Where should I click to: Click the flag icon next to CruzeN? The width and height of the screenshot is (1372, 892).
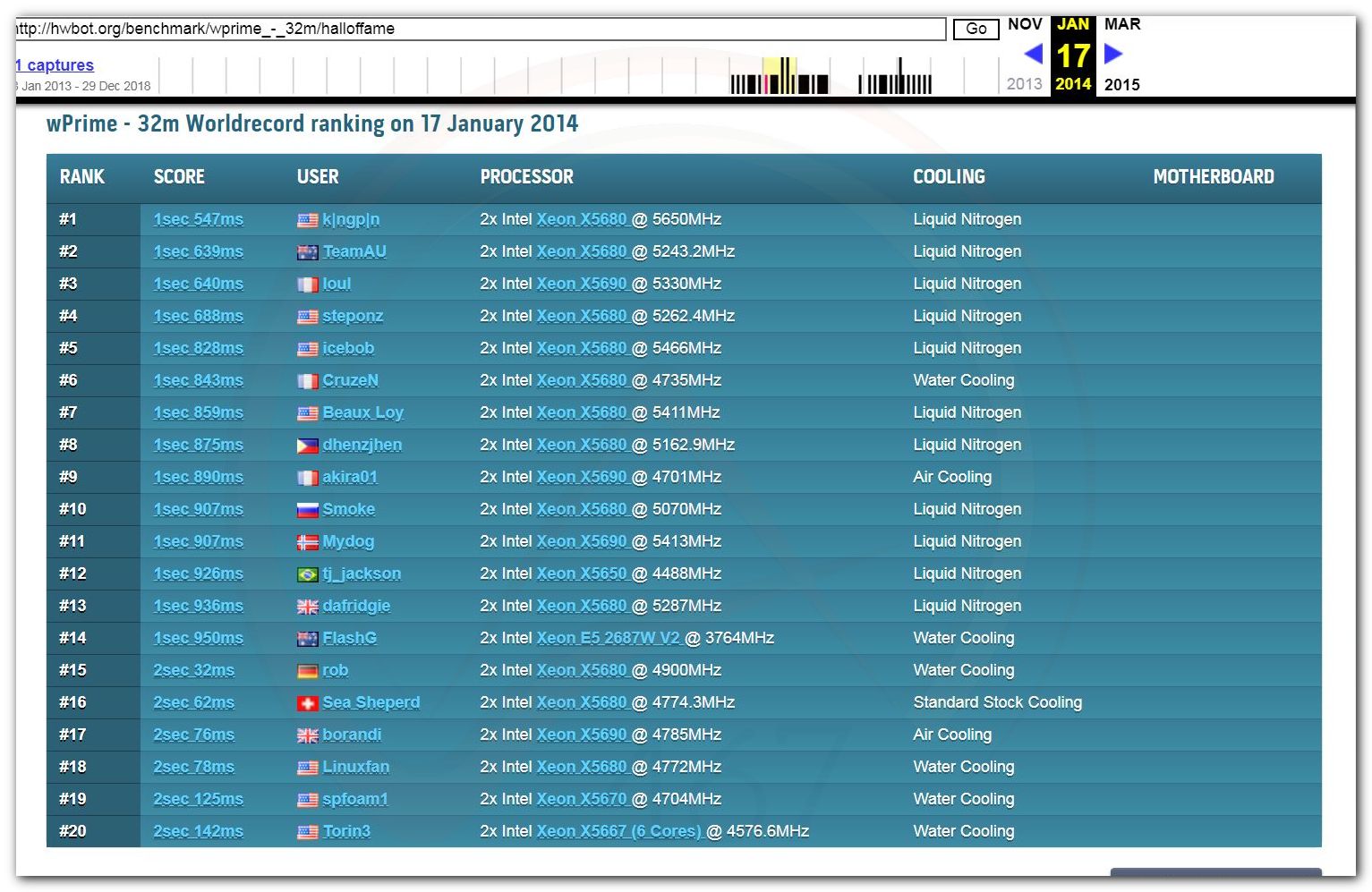pos(307,381)
